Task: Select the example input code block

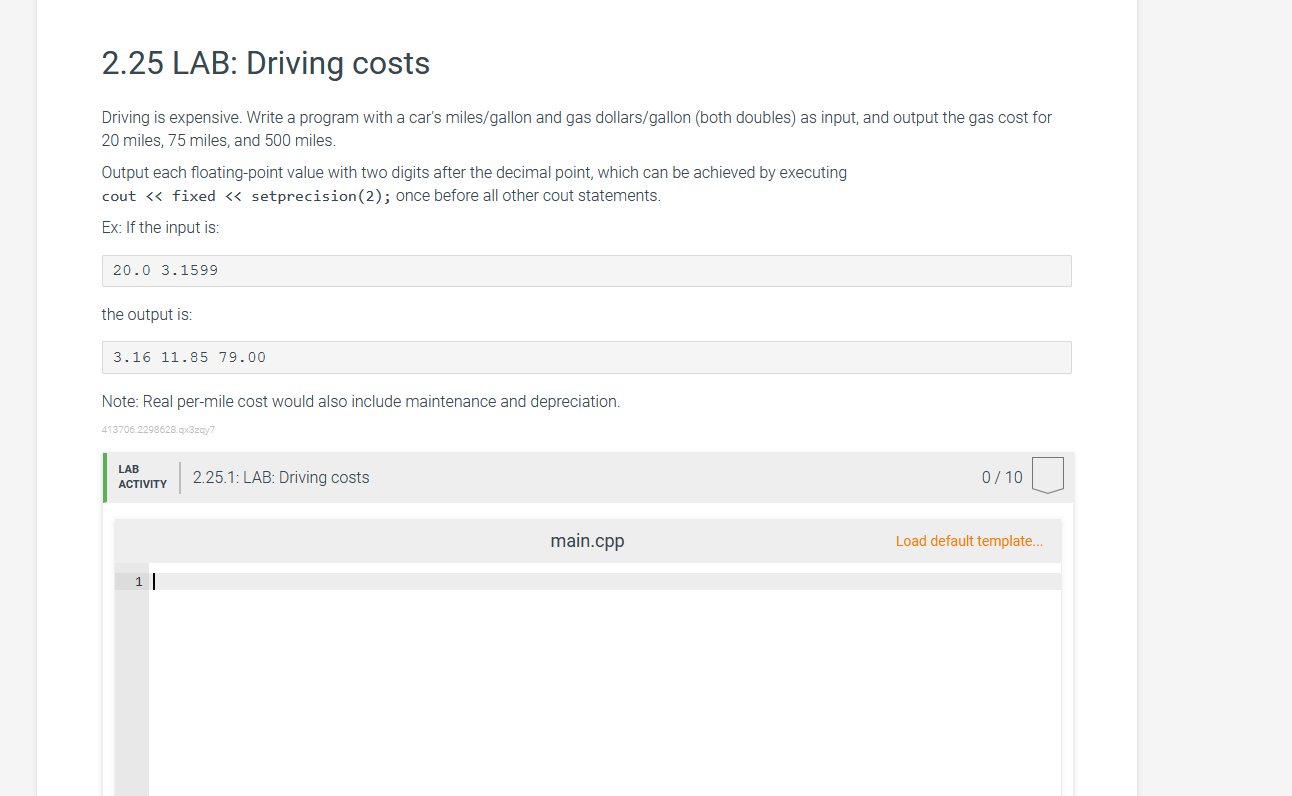Action: point(586,270)
